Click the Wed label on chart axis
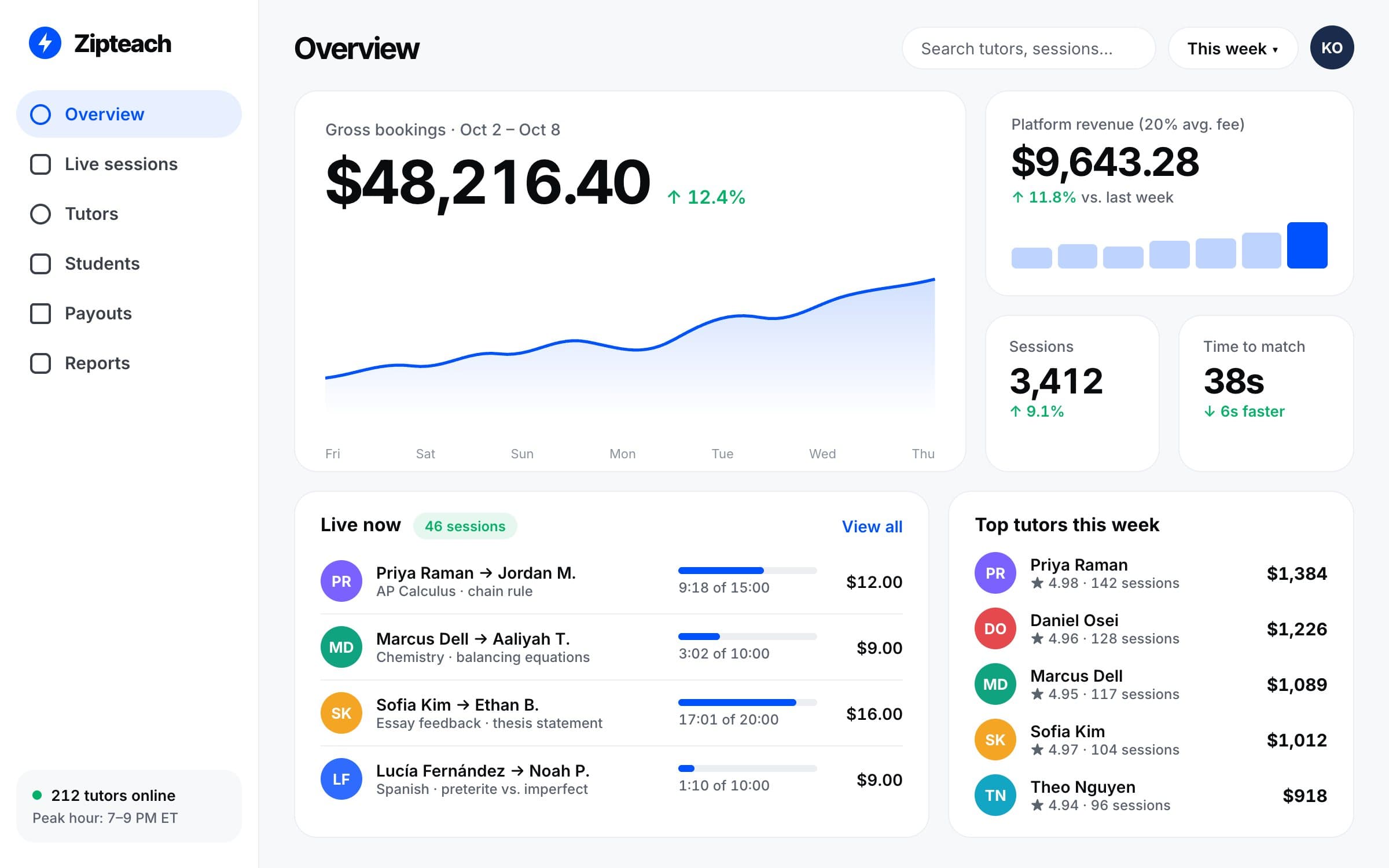This screenshot has height=868, width=1389. click(x=822, y=454)
